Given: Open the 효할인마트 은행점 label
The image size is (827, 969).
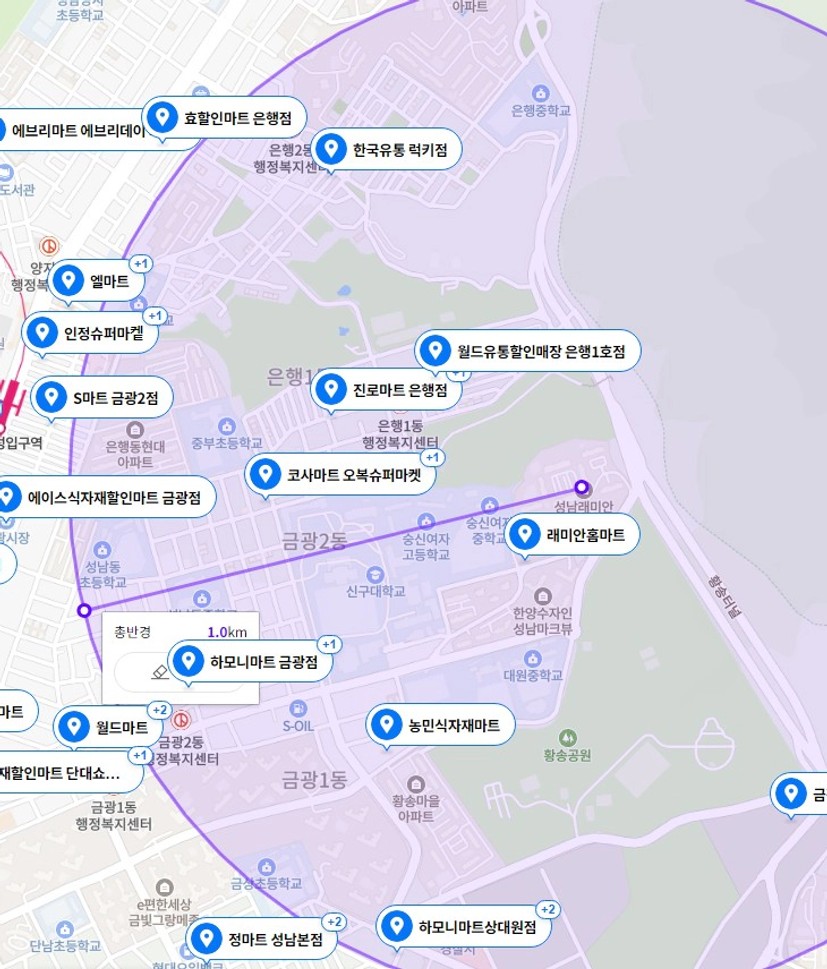Looking at the screenshot, I should [x=238, y=117].
